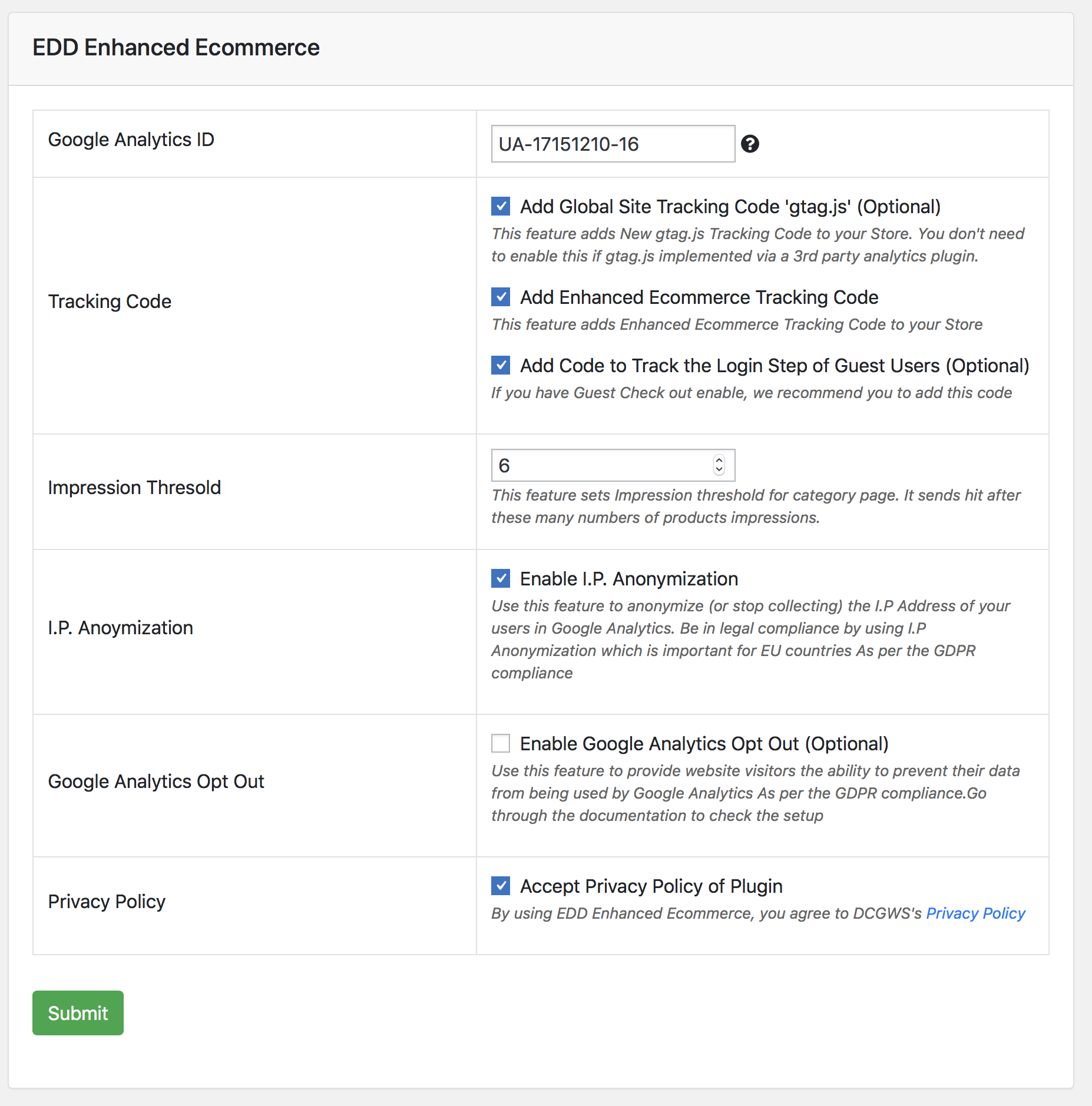Click the 'Tracking Code' row label

coord(110,302)
